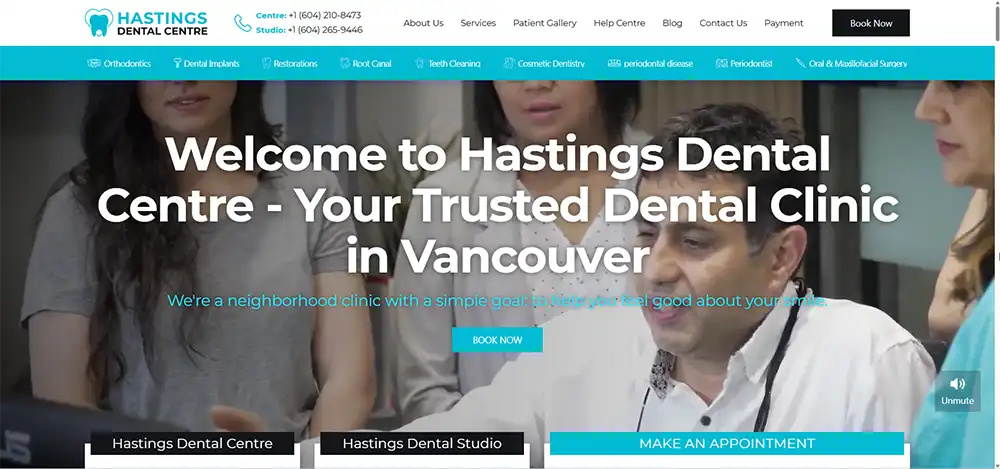Click the Dental Implants icon
Screen dimensions: 1000x469
tap(176, 63)
